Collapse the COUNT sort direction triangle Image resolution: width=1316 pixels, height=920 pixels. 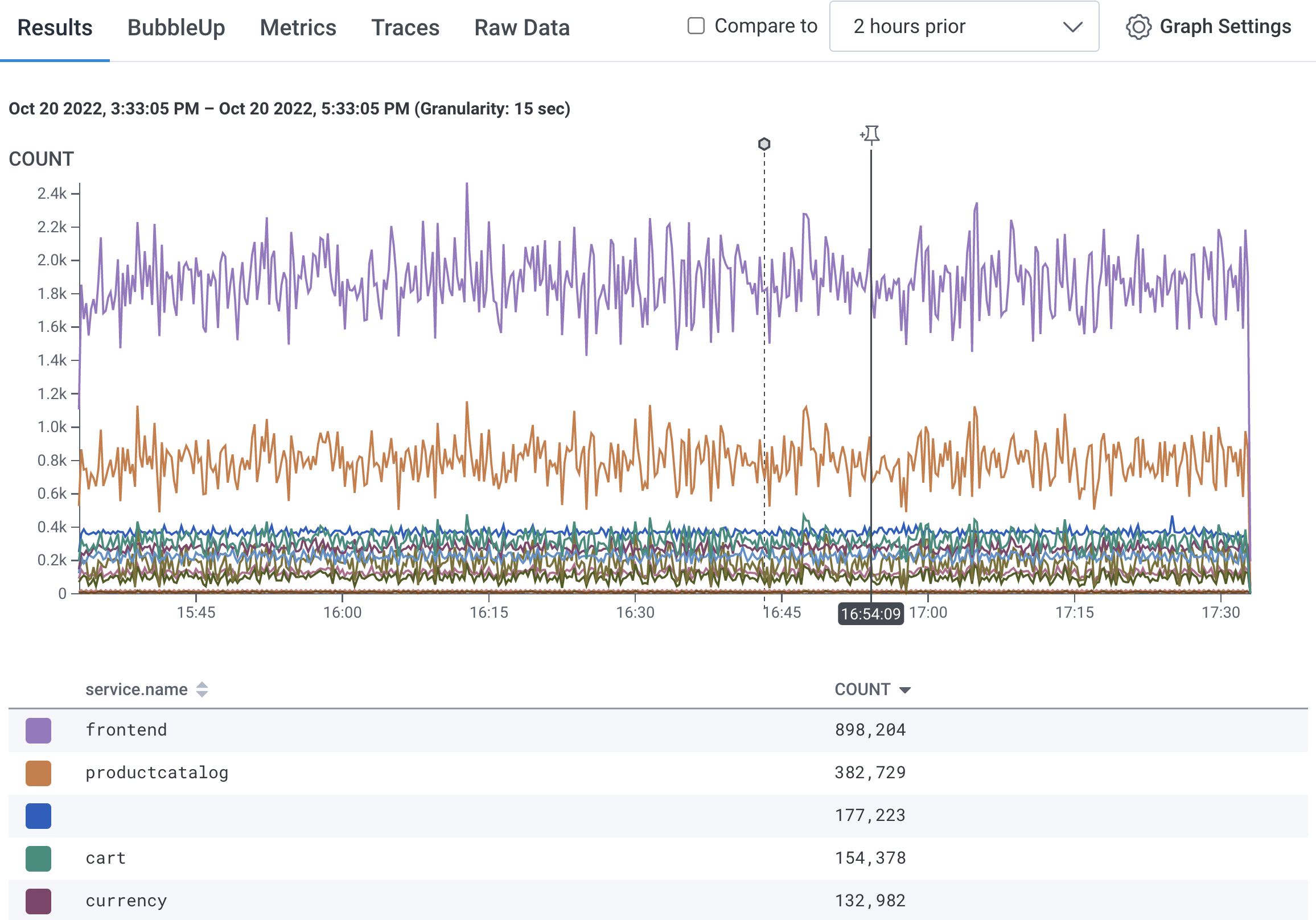[x=905, y=689]
